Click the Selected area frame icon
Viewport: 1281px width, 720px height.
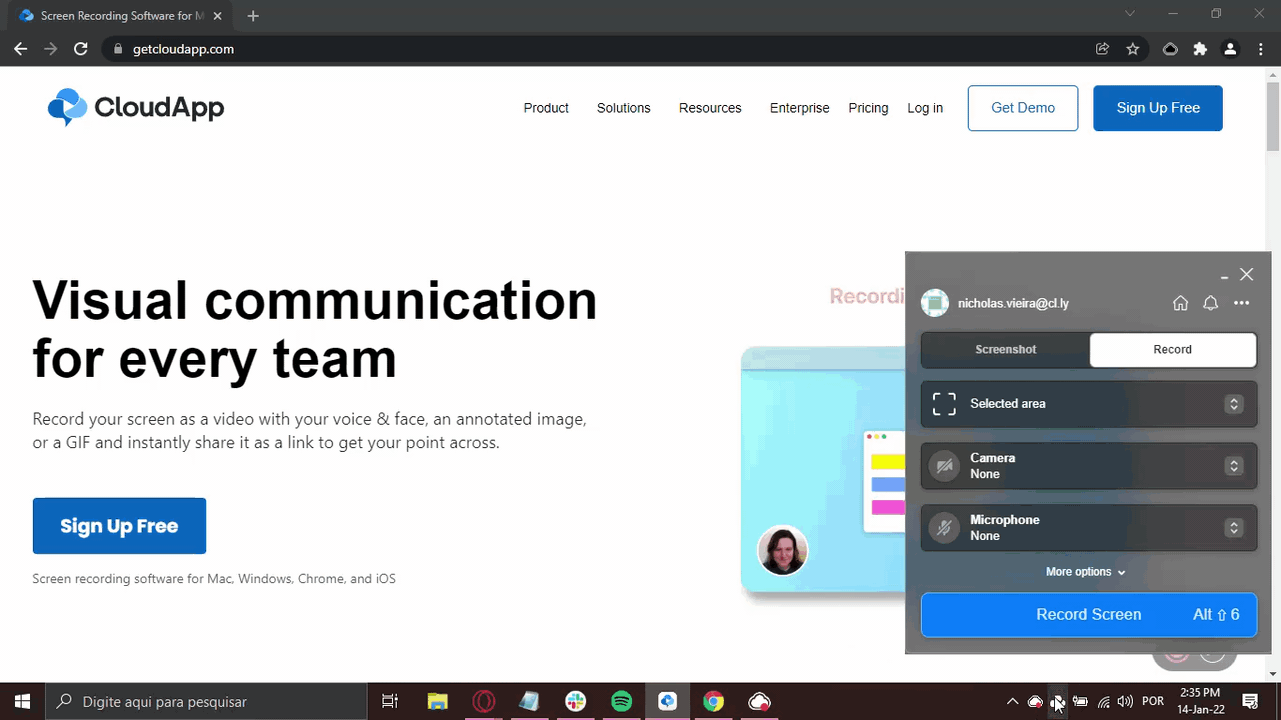944,404
